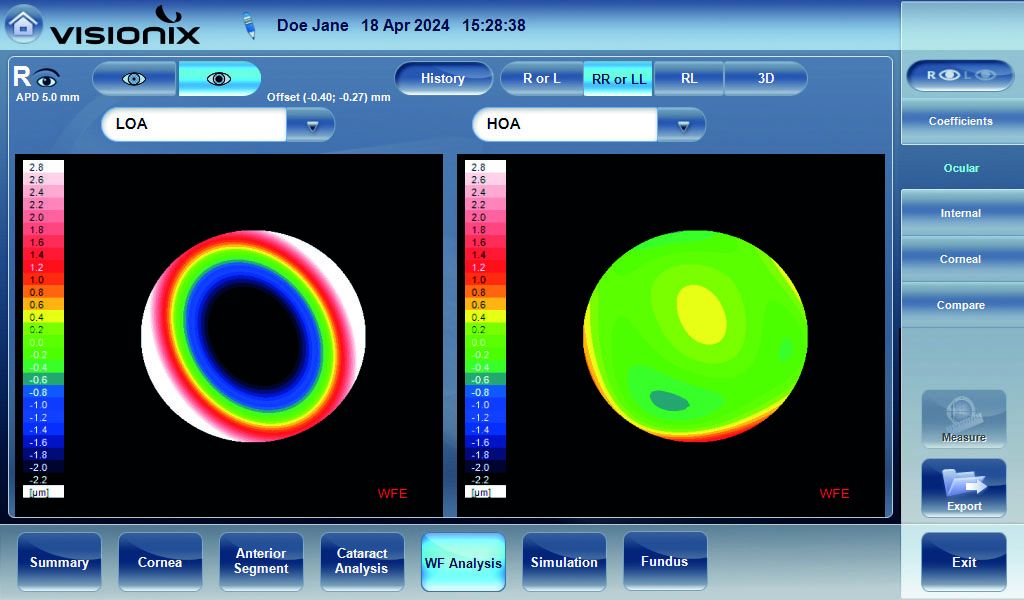
Task: Click the R eye indicator icon
Action: 37,78
